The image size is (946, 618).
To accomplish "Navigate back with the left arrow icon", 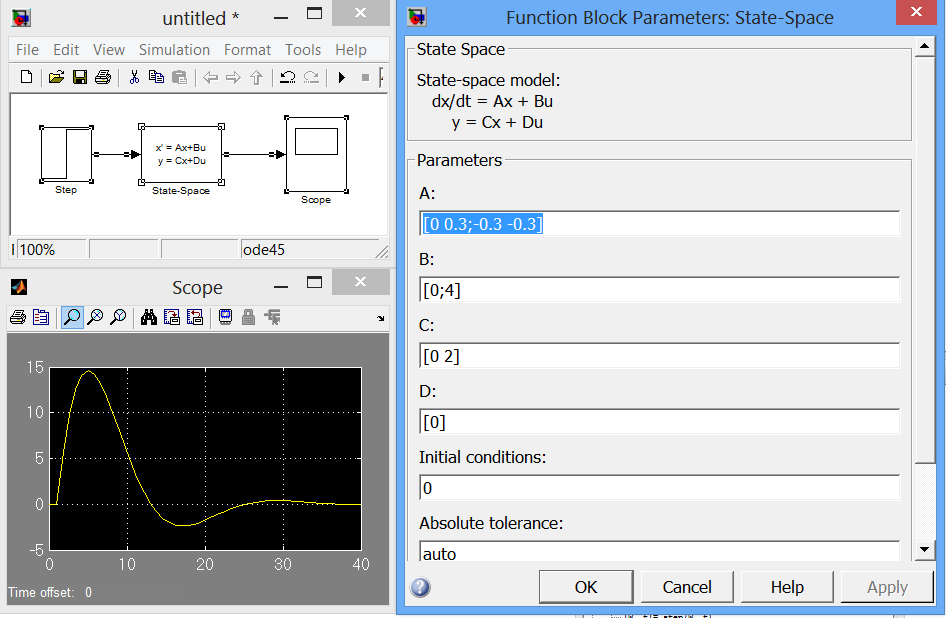I will click(210, 77).
